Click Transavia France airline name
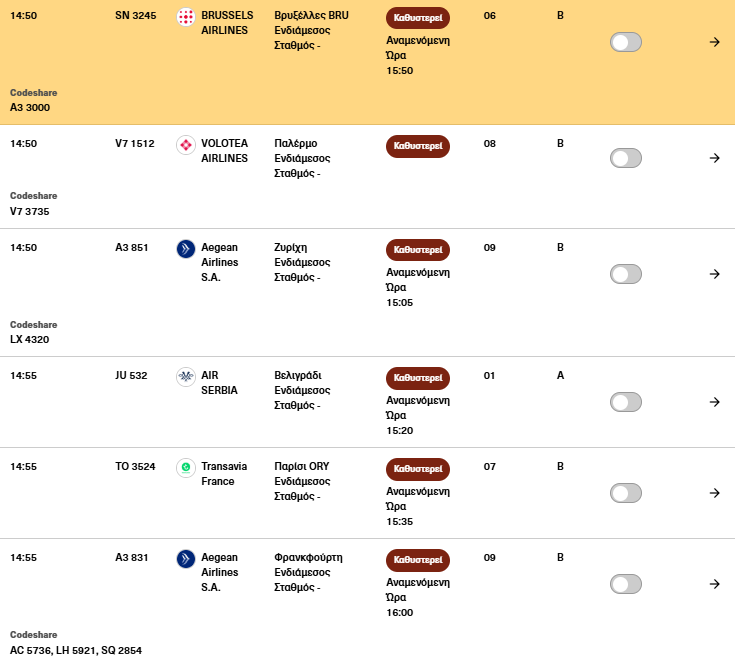Image resolution: width=744 pixels, height=668 pixels. point(224,474)
